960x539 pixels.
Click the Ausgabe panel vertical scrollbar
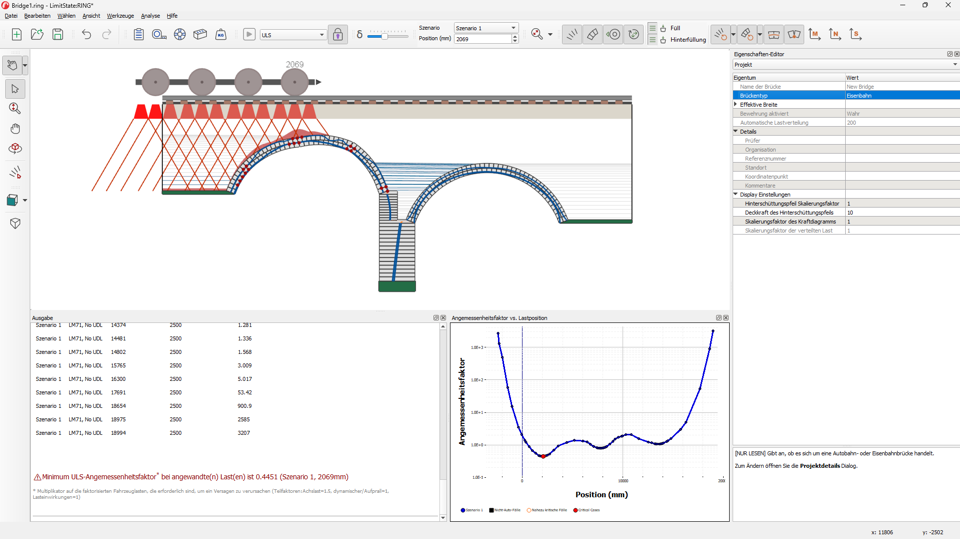point(443,421)
